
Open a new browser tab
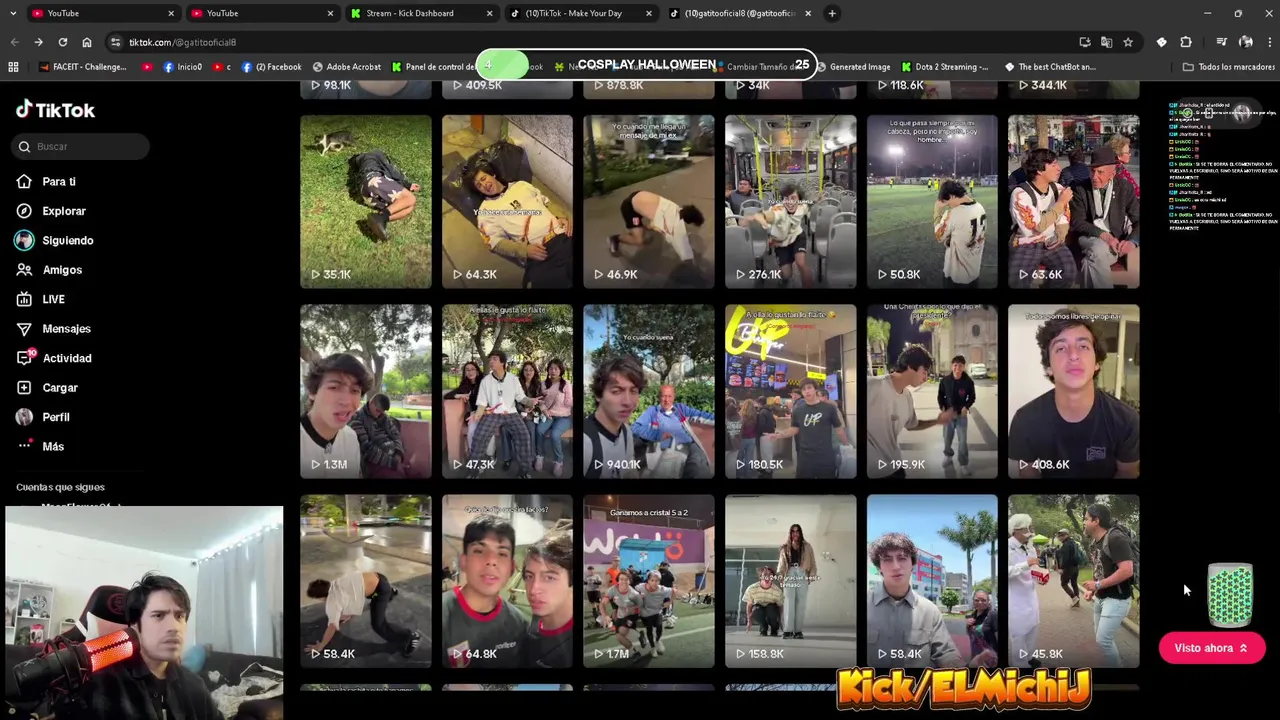(x=832, y=13)
